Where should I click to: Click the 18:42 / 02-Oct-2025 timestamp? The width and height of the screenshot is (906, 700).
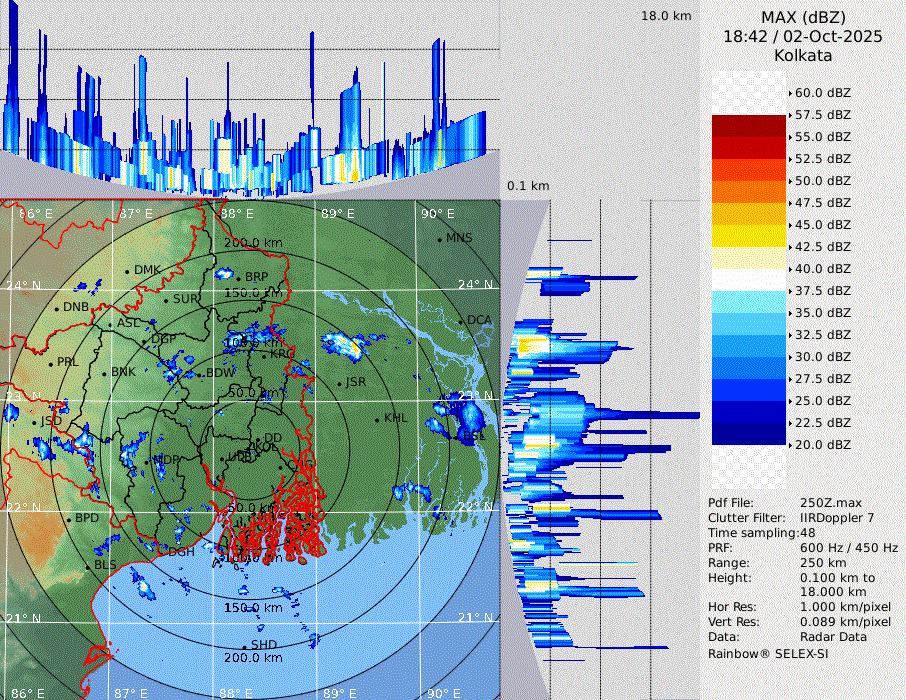pyautogui.click(x=803, y=36)
